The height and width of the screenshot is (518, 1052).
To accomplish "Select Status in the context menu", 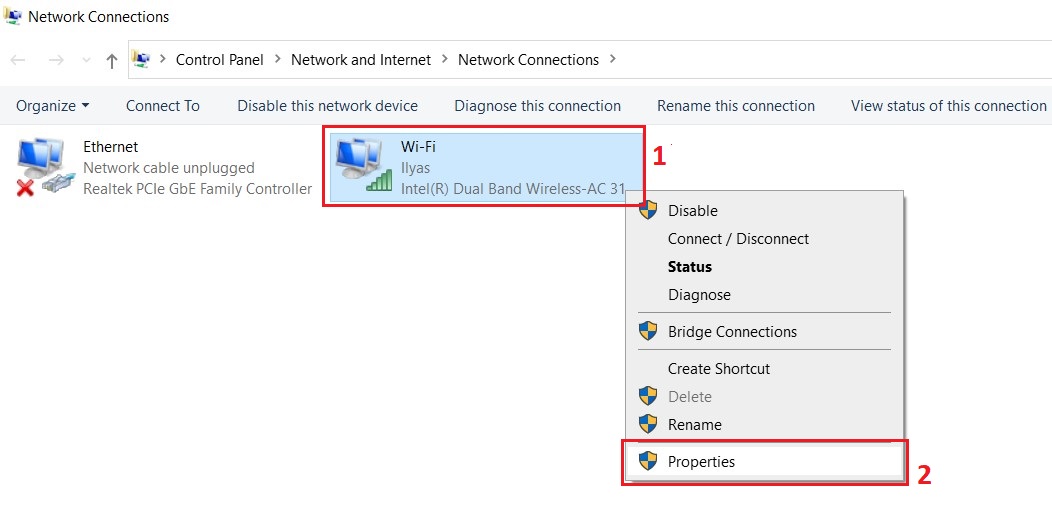I will click(x=690, y=267).
